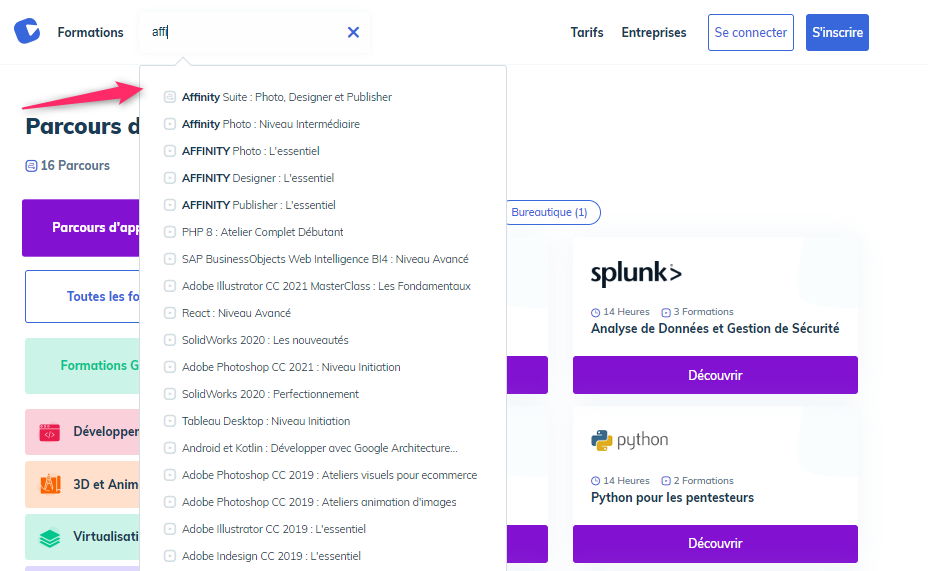Open the Virtualisation category layers icon

point(50,537)
